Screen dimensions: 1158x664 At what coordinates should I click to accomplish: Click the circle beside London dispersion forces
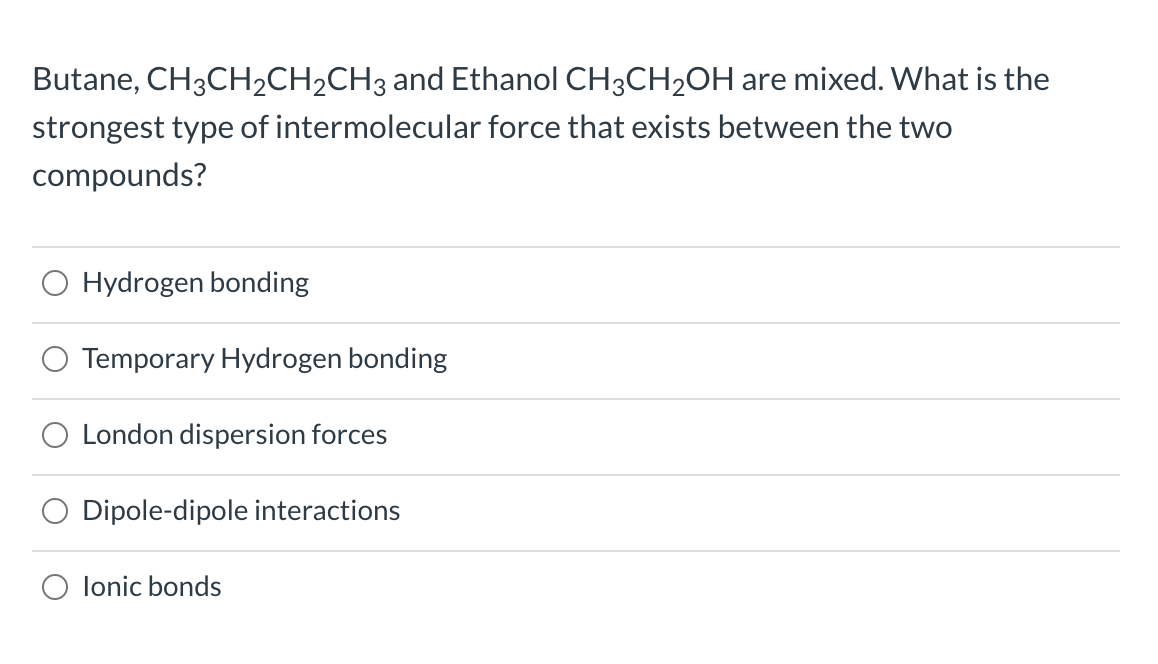click(x=55, y=435)
